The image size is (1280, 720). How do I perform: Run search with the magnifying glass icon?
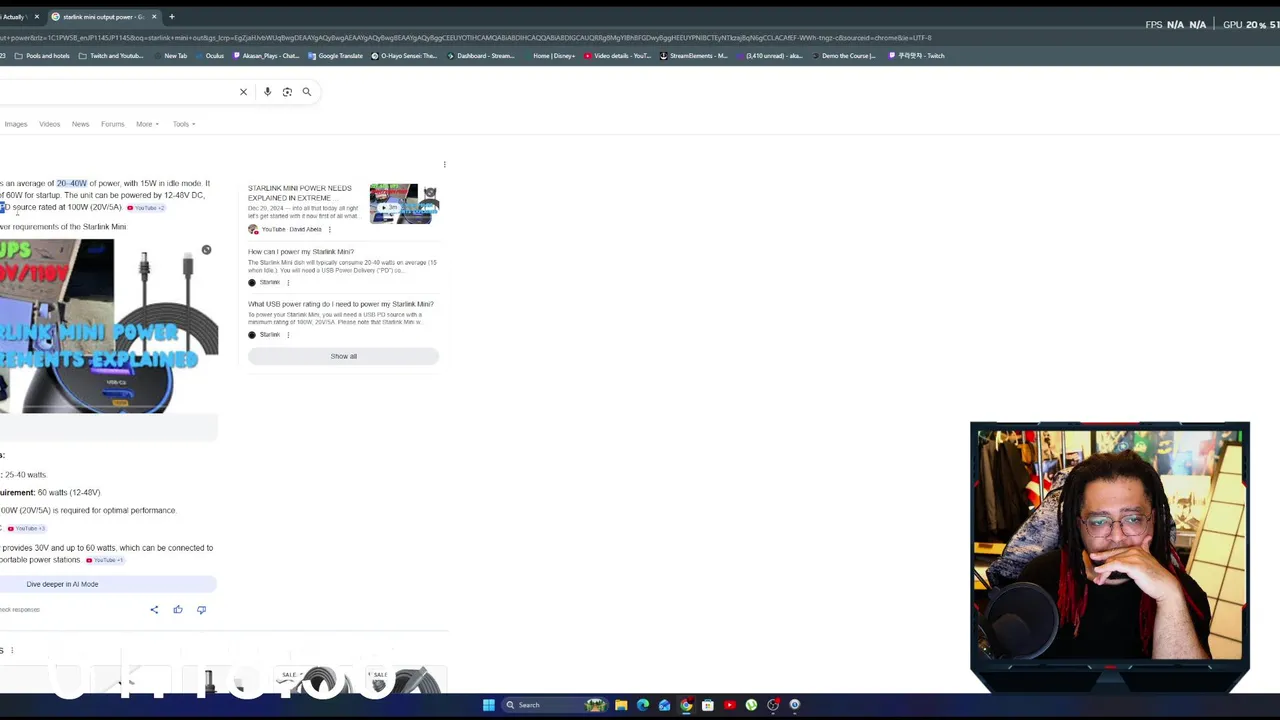(307, 92)
